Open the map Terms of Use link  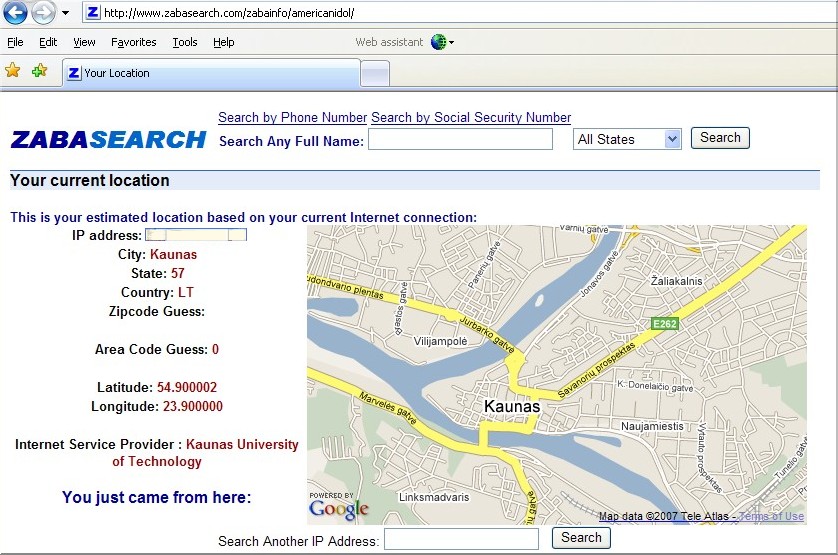point(772,516)
